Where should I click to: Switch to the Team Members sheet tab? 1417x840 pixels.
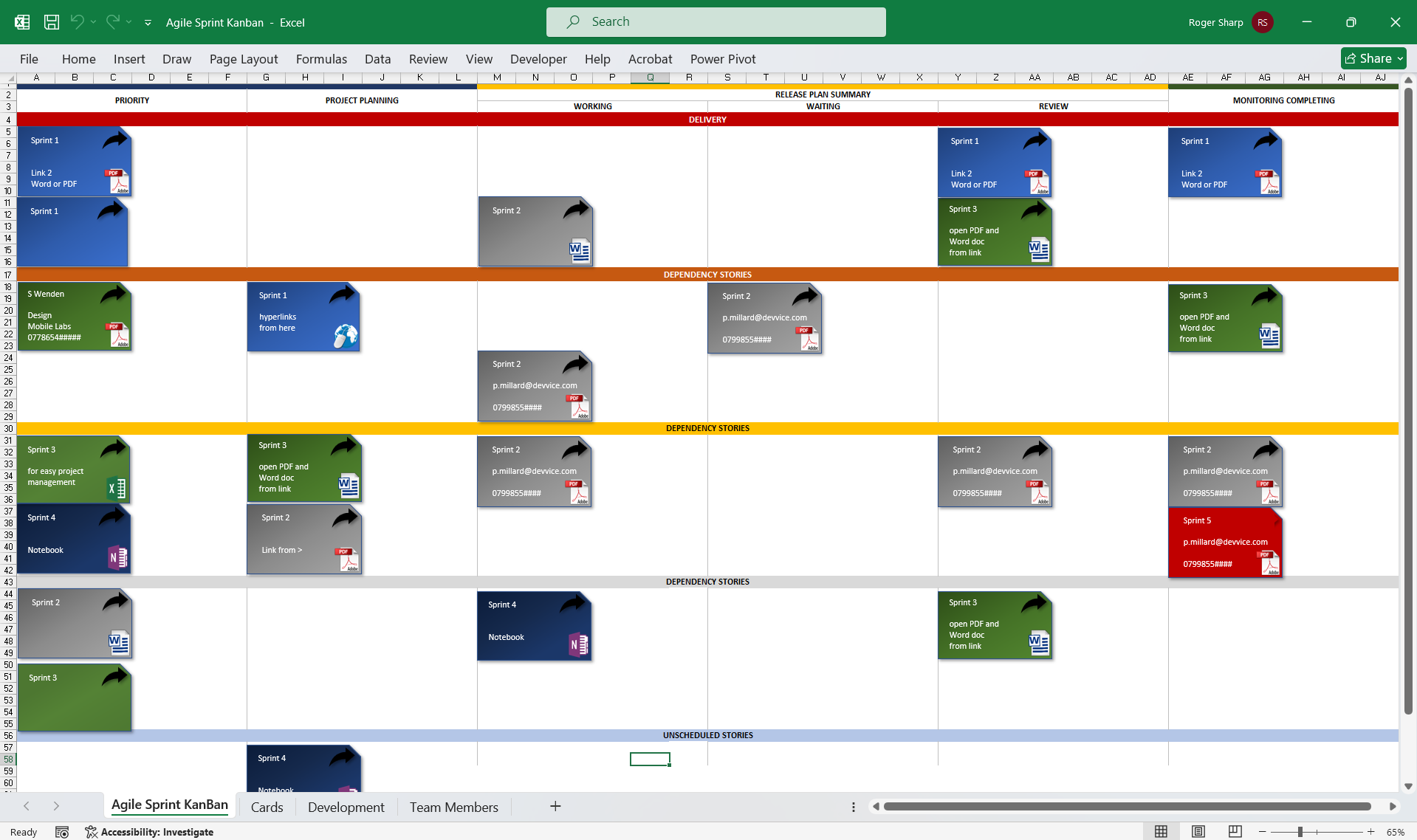point(453,807)
